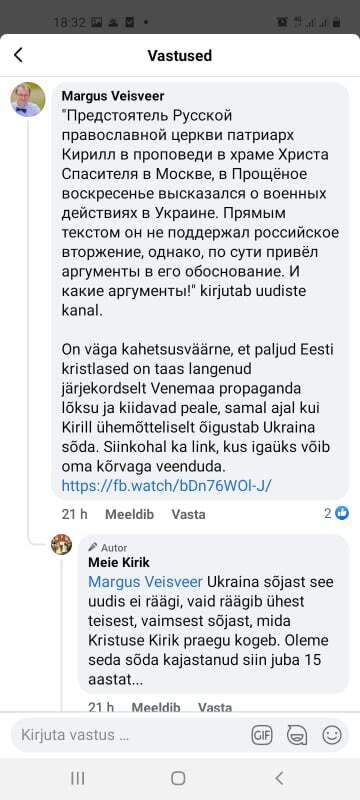Like Meie Kirik's reply via Meeldib
The width and height of the screenshot is (360, 800).
[156, 707]
